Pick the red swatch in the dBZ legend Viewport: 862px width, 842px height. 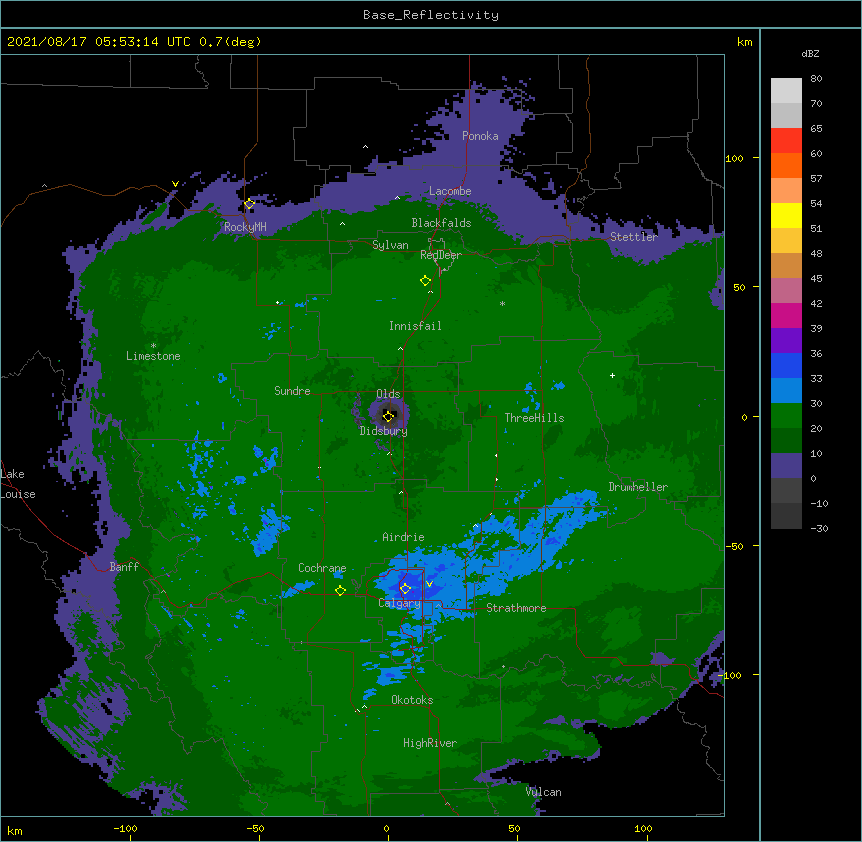coord(786,141)
